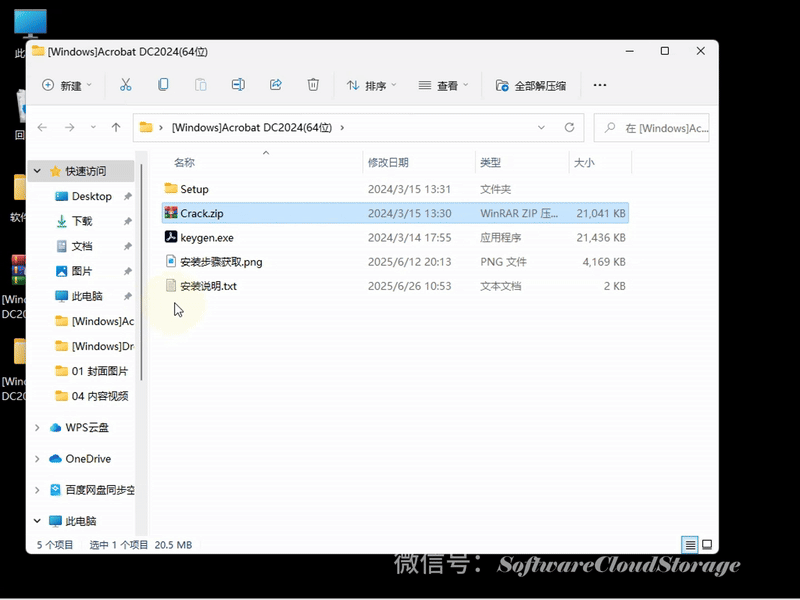Delete selected item using trash icon

click(x=314, y=85)
